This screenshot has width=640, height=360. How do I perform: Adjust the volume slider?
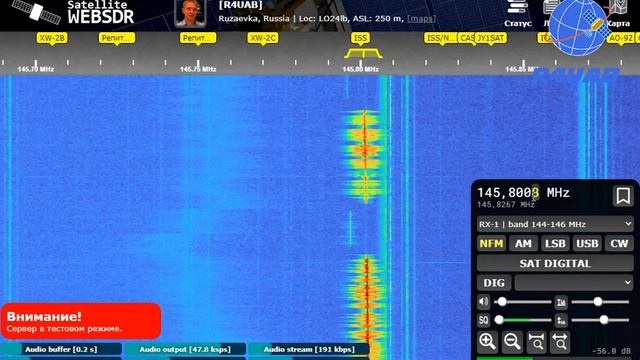pos(522,302)
